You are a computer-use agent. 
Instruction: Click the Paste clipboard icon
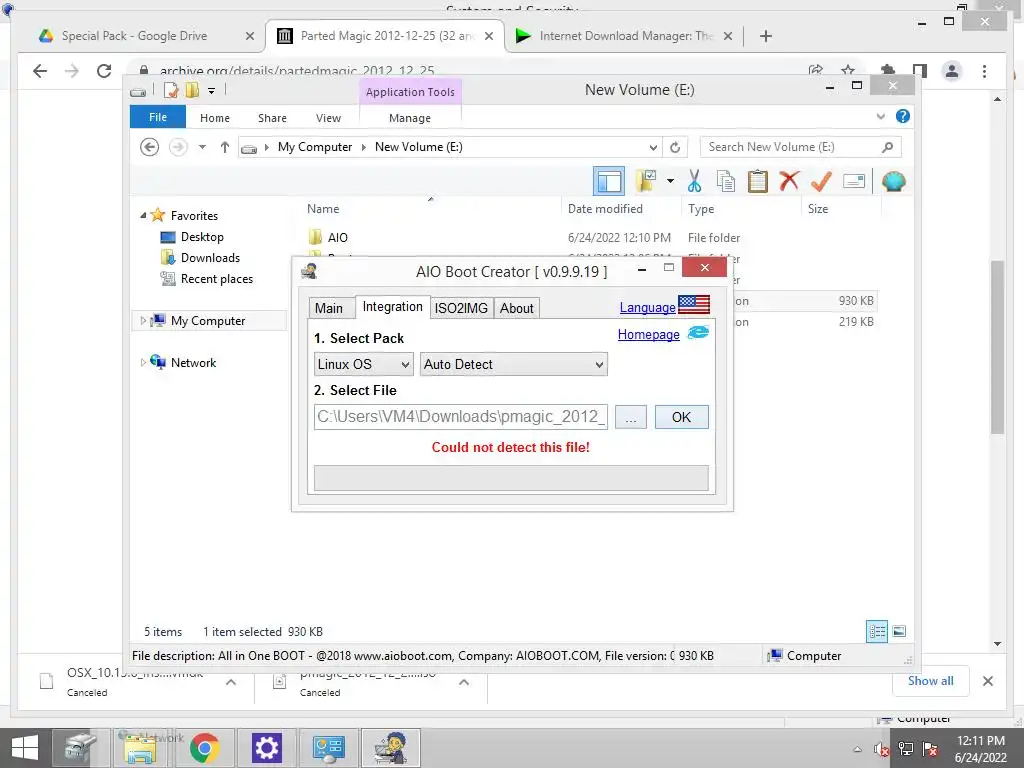point(758,181)
